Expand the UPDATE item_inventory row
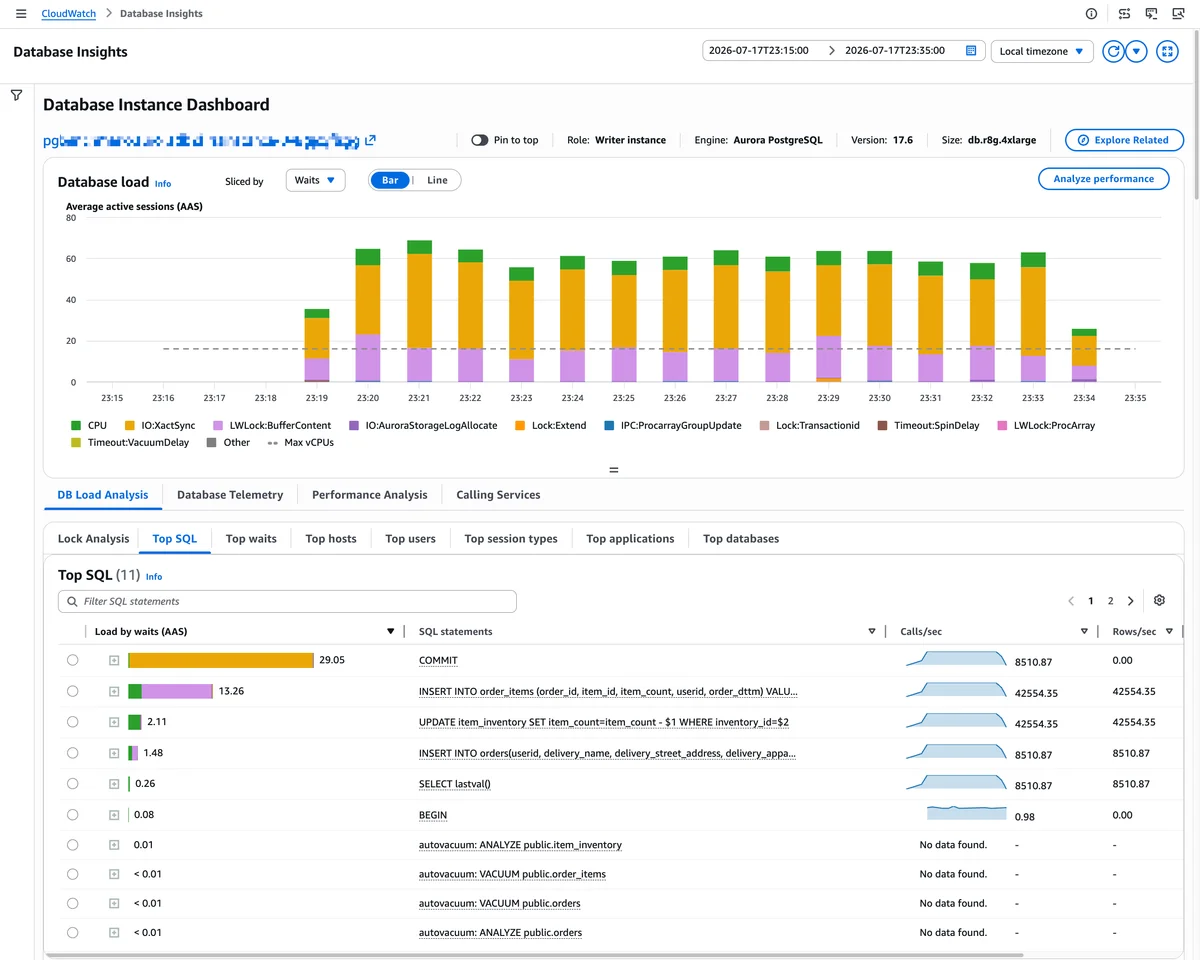1200x960 pixels. pyautogui.click(x=114, y=722)
